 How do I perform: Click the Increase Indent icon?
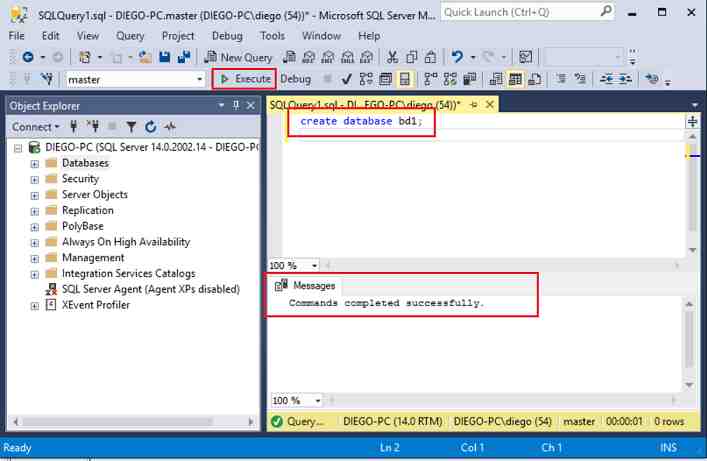point(625,80)
